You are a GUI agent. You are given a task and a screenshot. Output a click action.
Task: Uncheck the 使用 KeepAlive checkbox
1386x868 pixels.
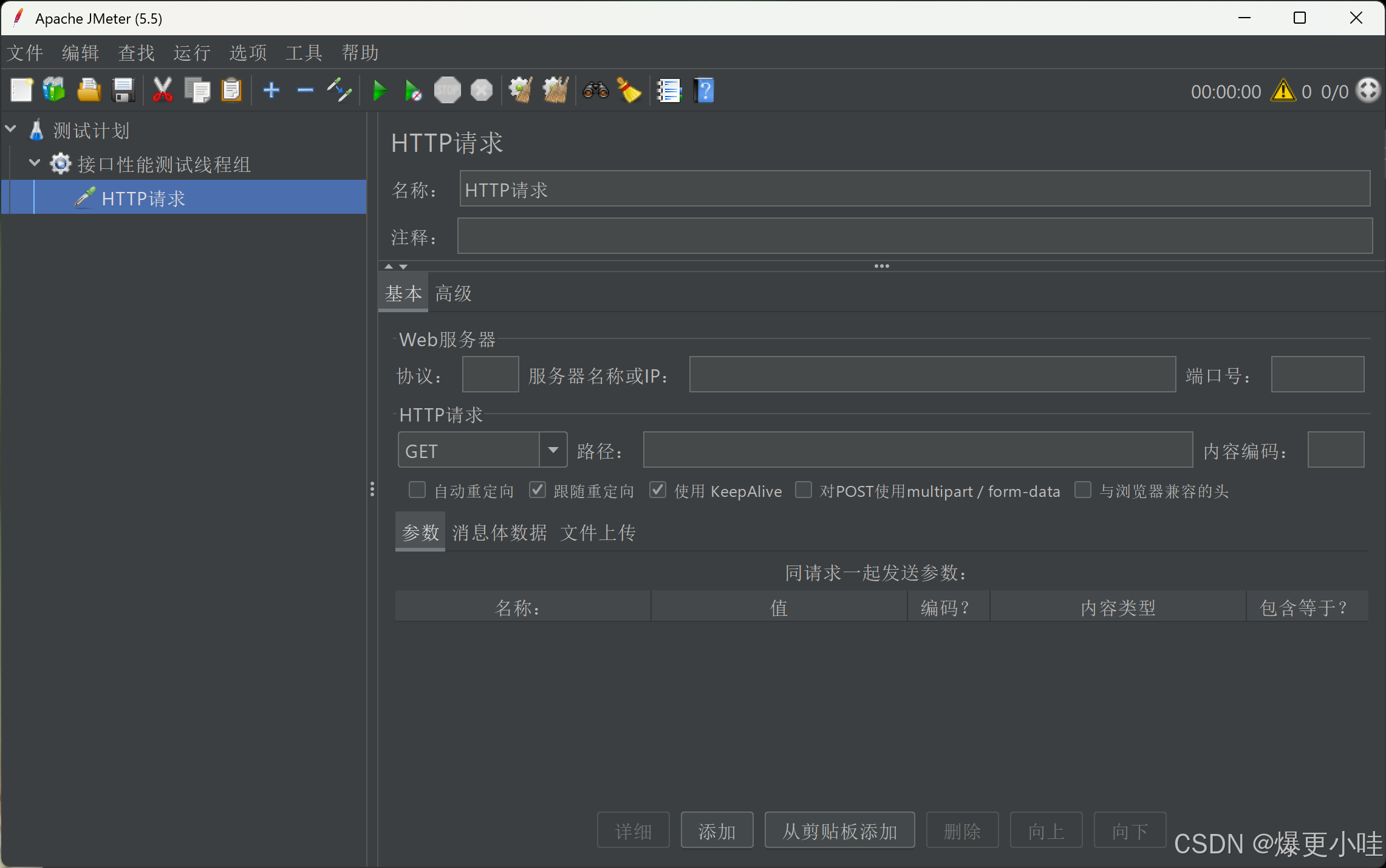658,490
